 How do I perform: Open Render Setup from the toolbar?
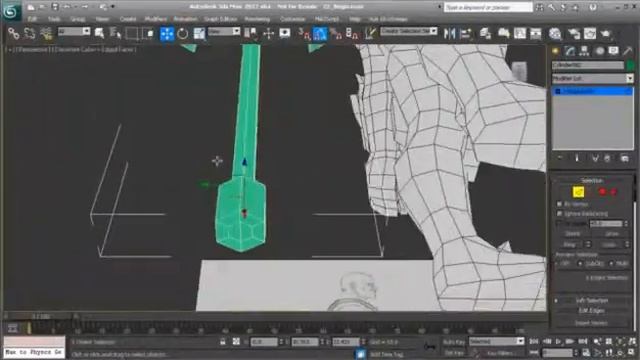pyautogui.click(x=573, y=33)
